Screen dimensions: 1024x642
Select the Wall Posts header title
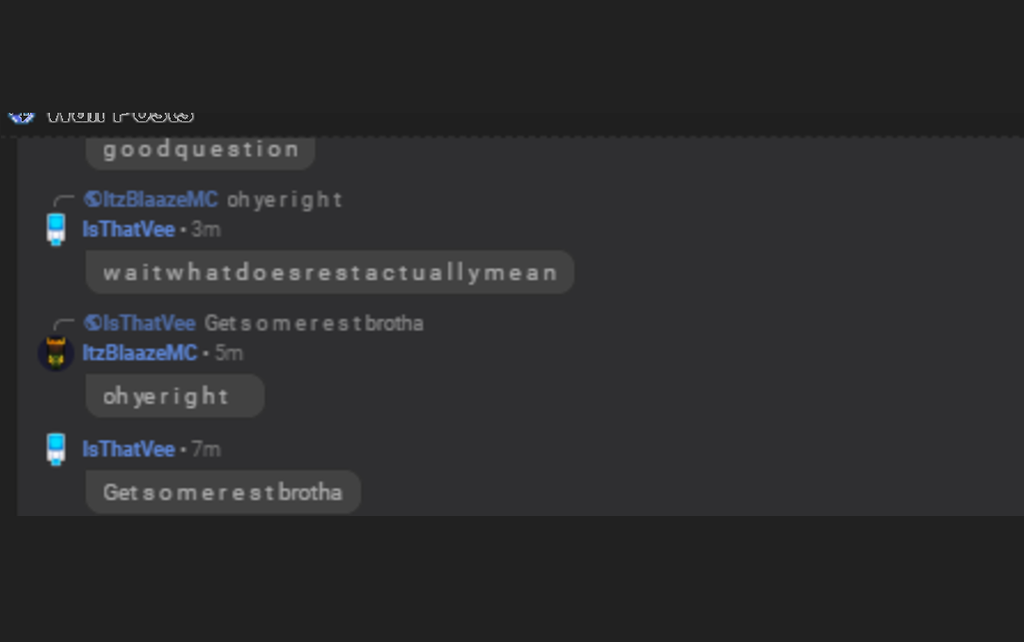pos(121,116)
